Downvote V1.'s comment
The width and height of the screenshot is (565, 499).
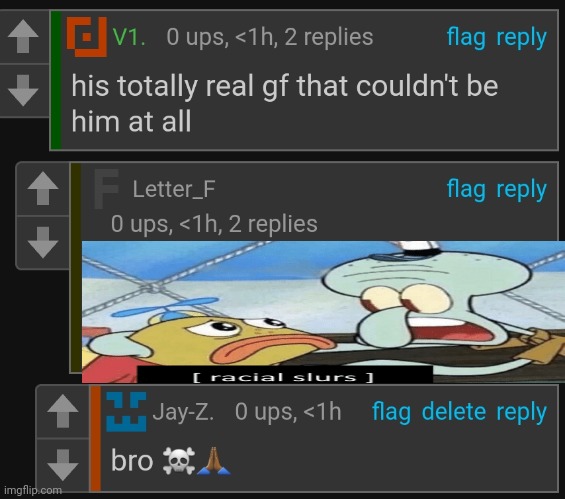coord(24,90)
